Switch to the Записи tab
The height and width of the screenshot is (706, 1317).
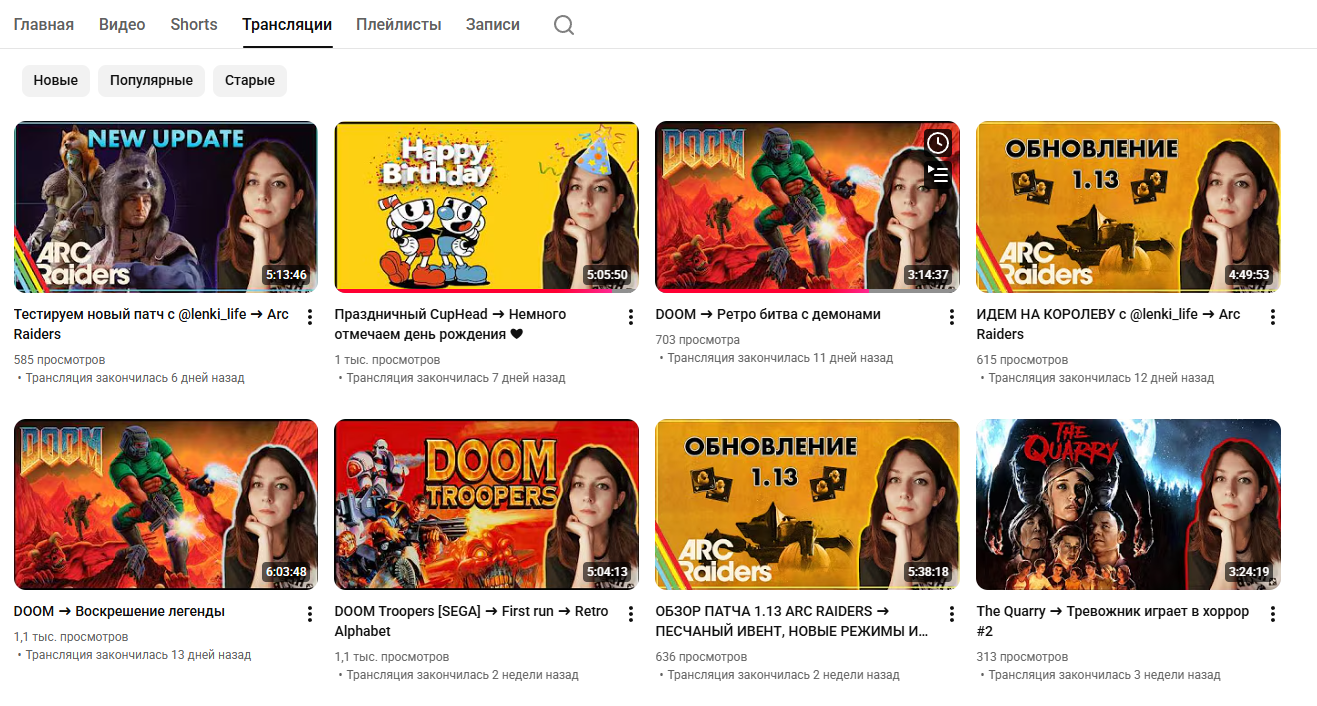(x=493, y=24)
